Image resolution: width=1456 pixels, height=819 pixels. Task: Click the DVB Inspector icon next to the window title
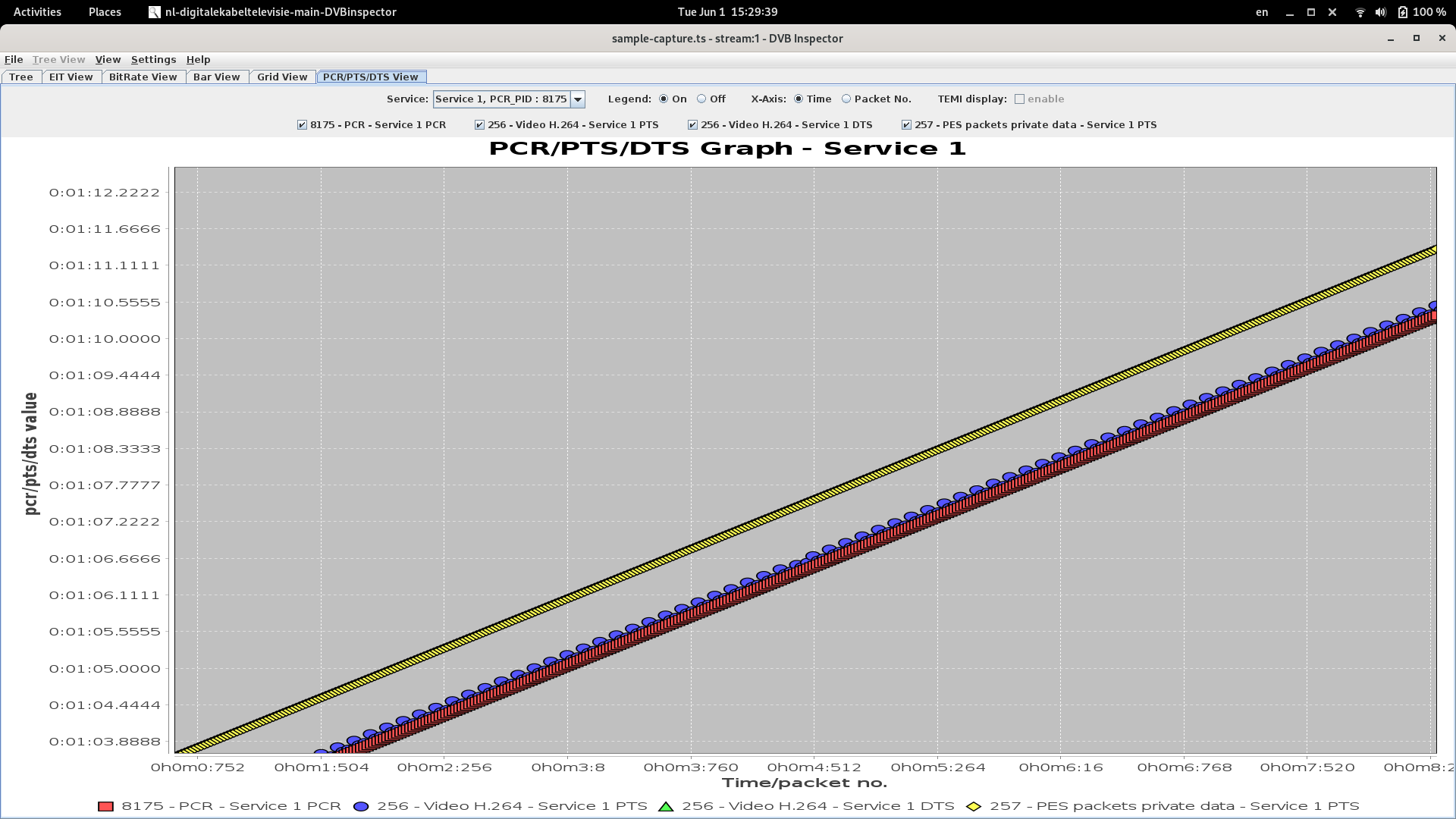coord(153,12)
